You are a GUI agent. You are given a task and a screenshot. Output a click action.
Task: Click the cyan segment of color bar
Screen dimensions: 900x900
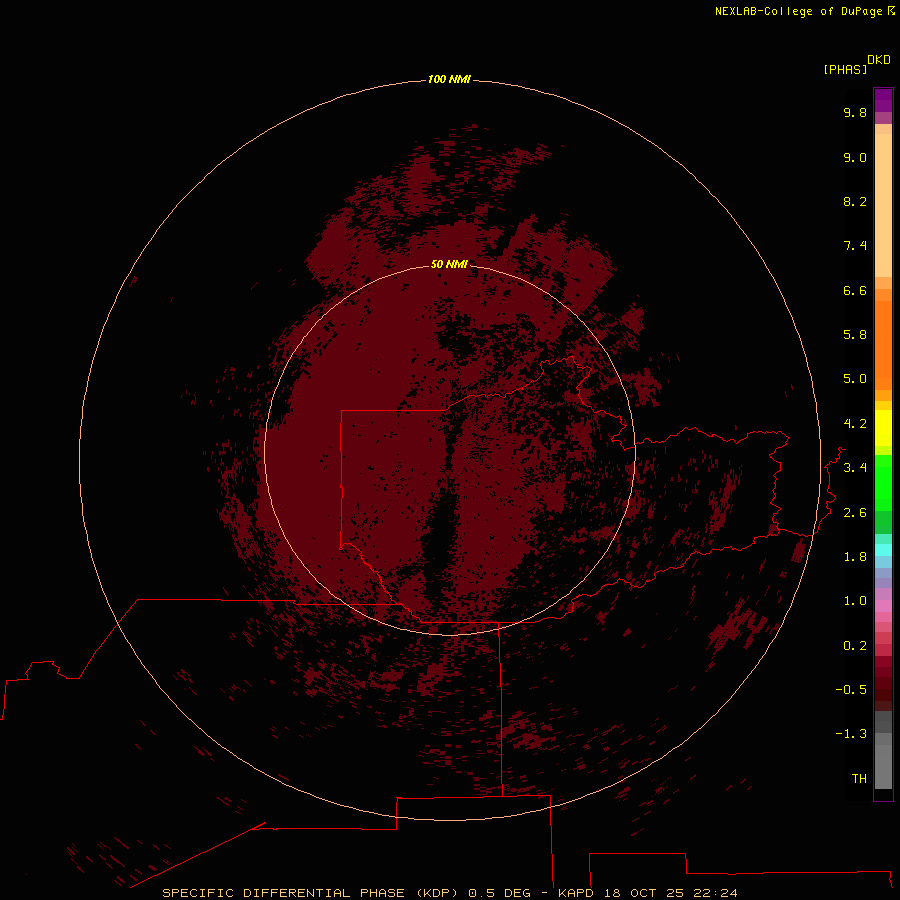point(883,549)
